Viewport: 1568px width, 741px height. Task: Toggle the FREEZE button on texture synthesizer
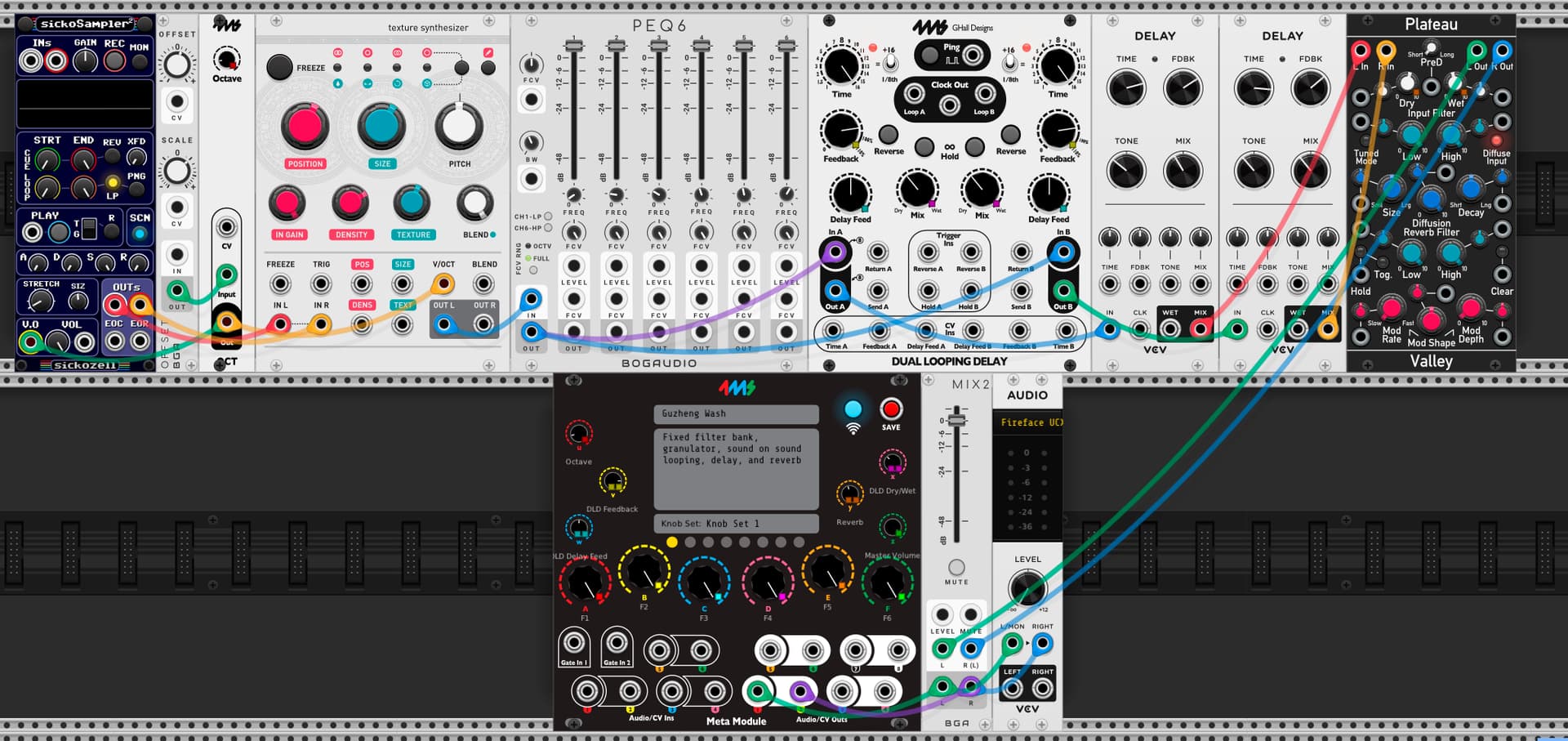pyautogui.click(x=279, y=67)
